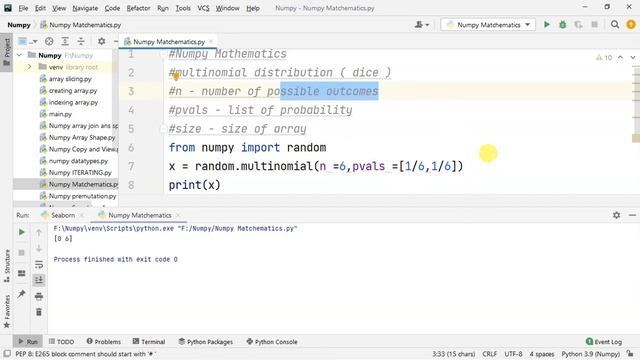Go to next highlighted error arrow
The image size is (640, 360).
[x=633, y=57]
